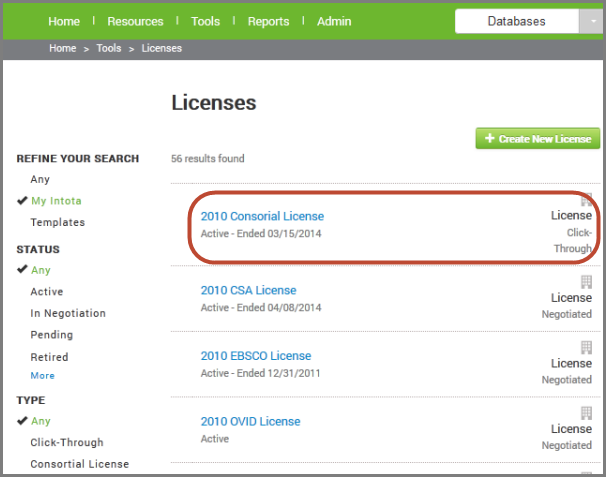606x477 pixels.
Task: Go to Tools in the breadcrumb trail
Action: pos(109,48)
